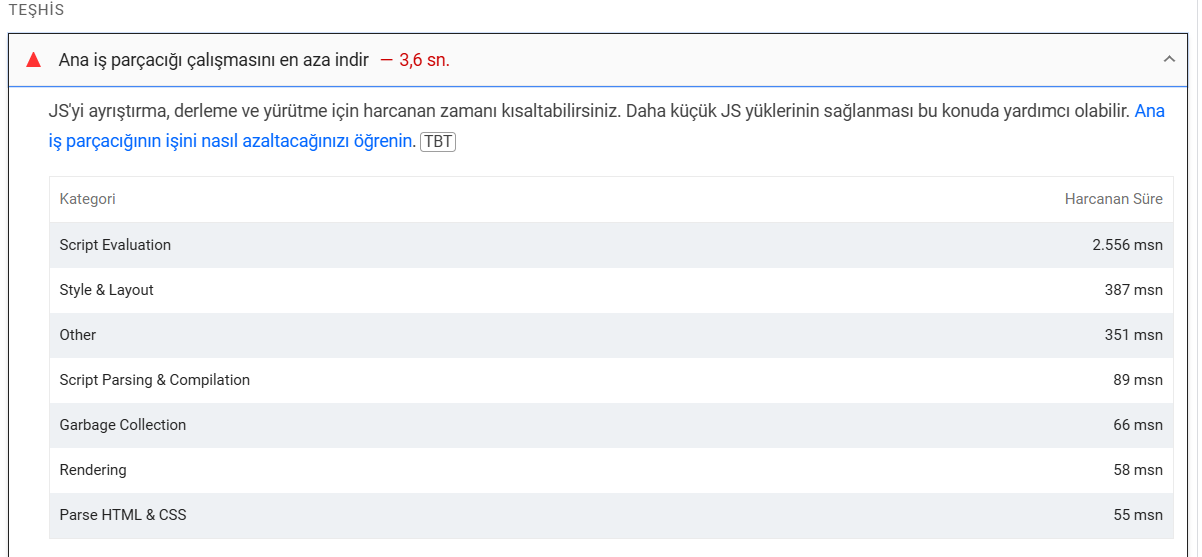Select the Rendering row
Screen dimensions: 1202x557
click(611, 470)
